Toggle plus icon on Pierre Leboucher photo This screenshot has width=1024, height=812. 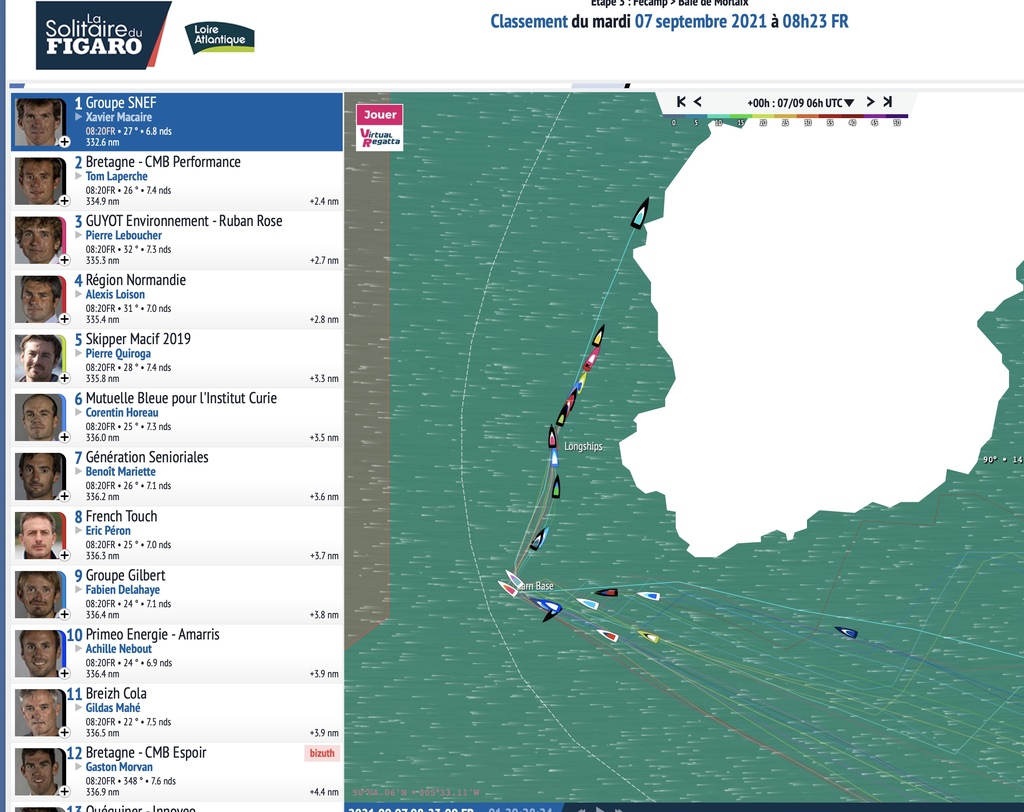click(64, 260)
